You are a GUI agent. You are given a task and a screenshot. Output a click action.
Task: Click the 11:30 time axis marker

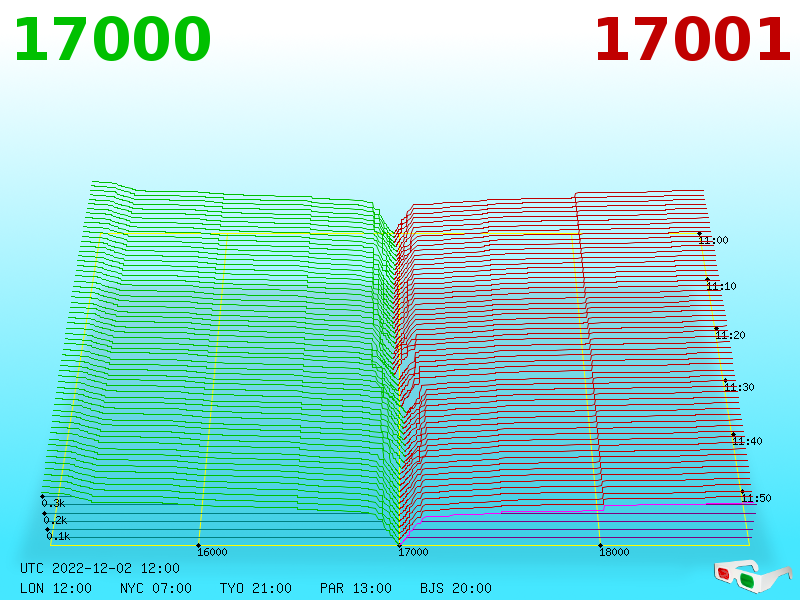click(739, 387)
